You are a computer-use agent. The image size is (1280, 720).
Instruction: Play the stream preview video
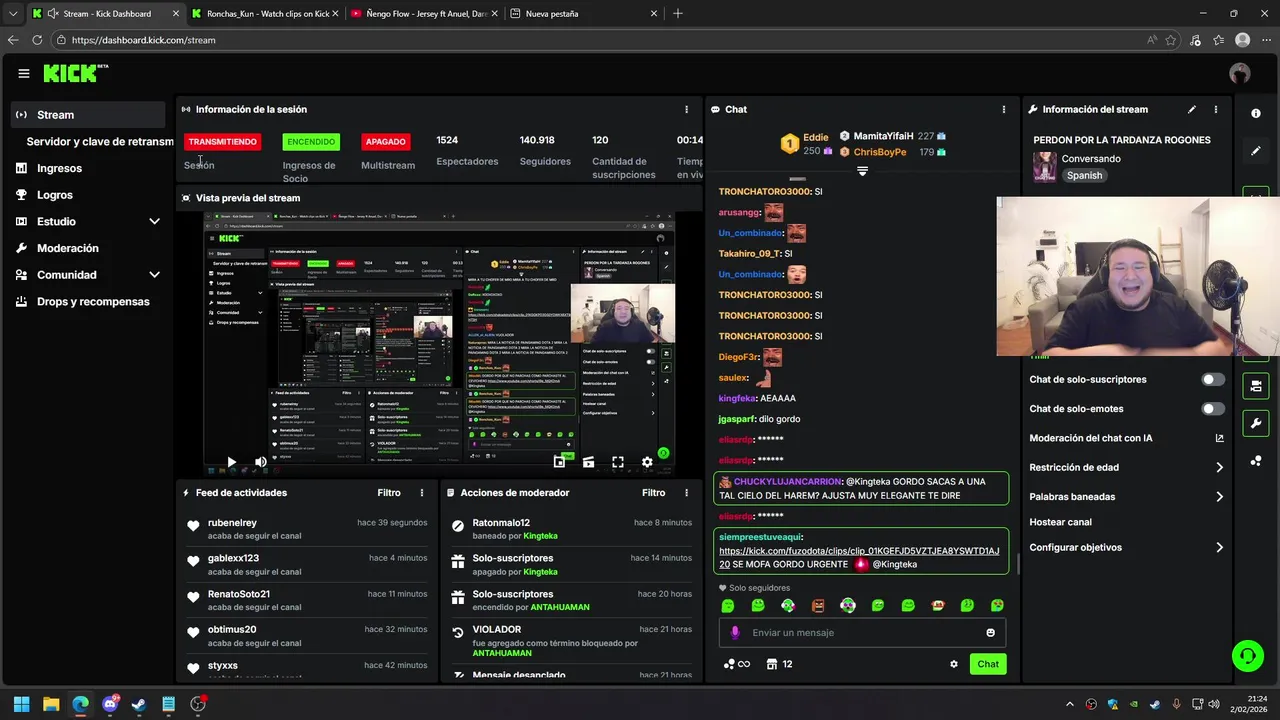[x=231, y=462]
